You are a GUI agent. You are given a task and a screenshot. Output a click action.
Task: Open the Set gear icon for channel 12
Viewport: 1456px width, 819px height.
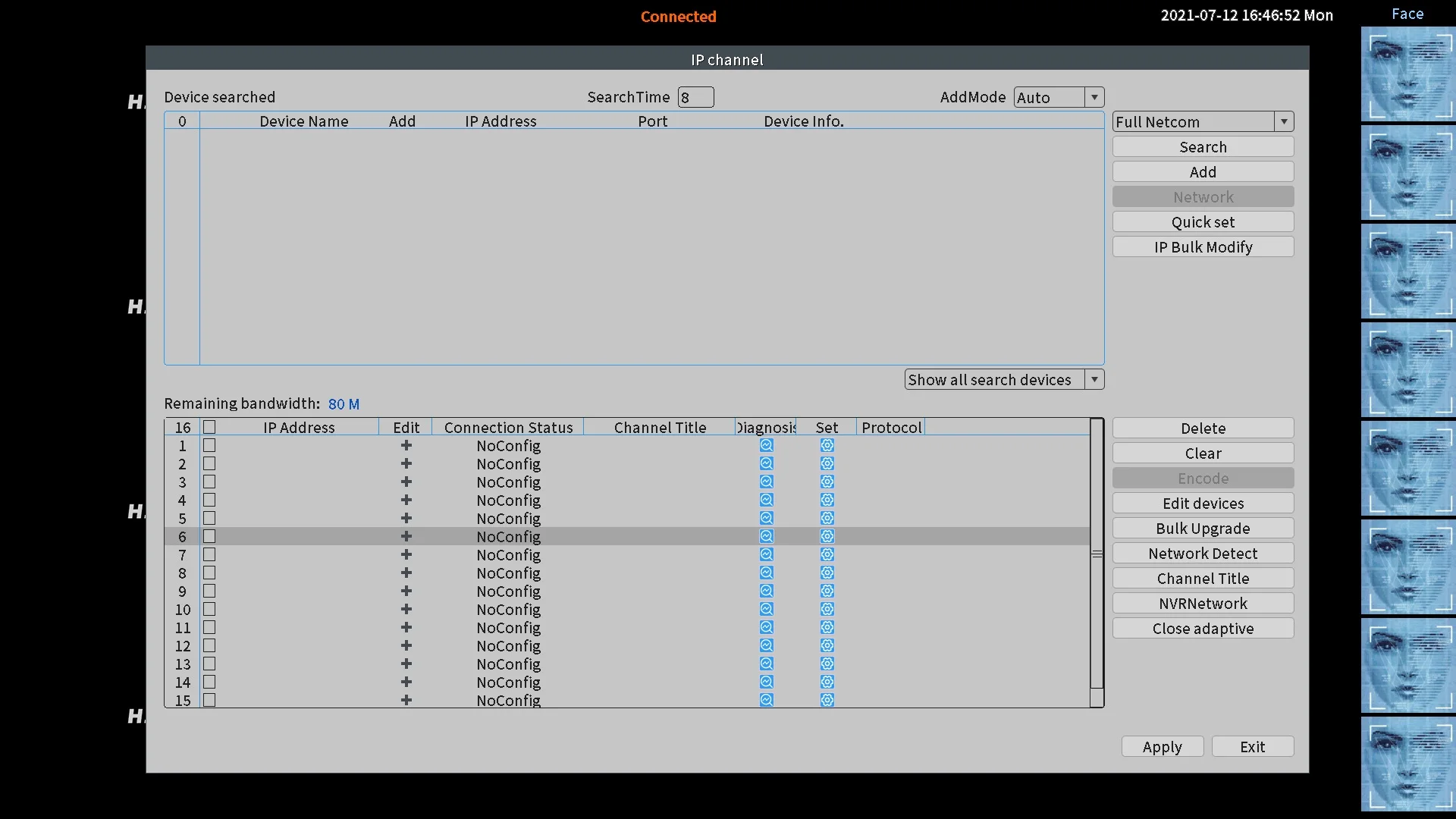pos(827,646)
